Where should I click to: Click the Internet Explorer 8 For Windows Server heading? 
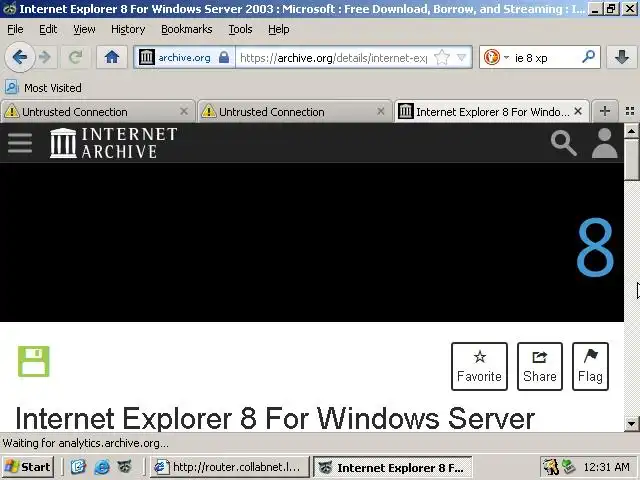275,418
